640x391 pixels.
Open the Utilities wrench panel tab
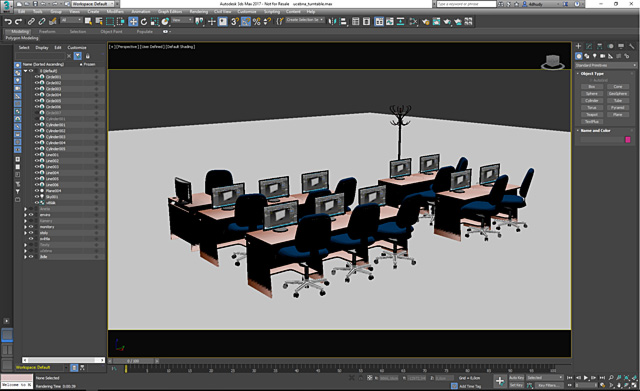[x=631, y=46]
